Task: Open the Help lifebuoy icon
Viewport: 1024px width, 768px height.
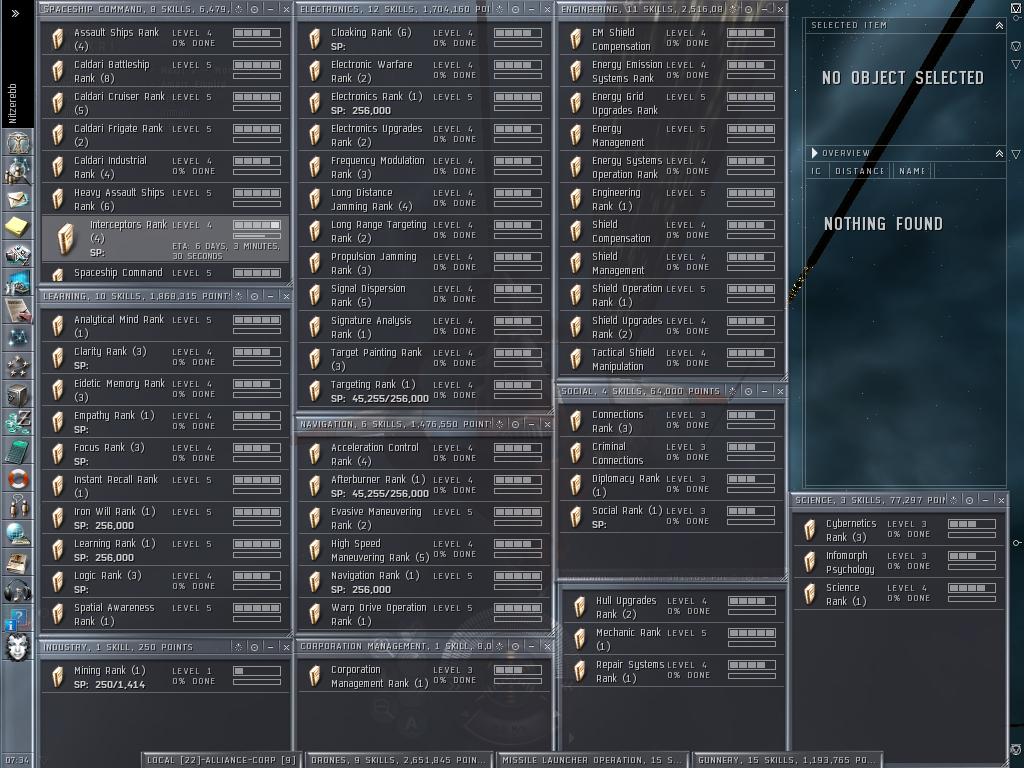Action: point(18,479)
